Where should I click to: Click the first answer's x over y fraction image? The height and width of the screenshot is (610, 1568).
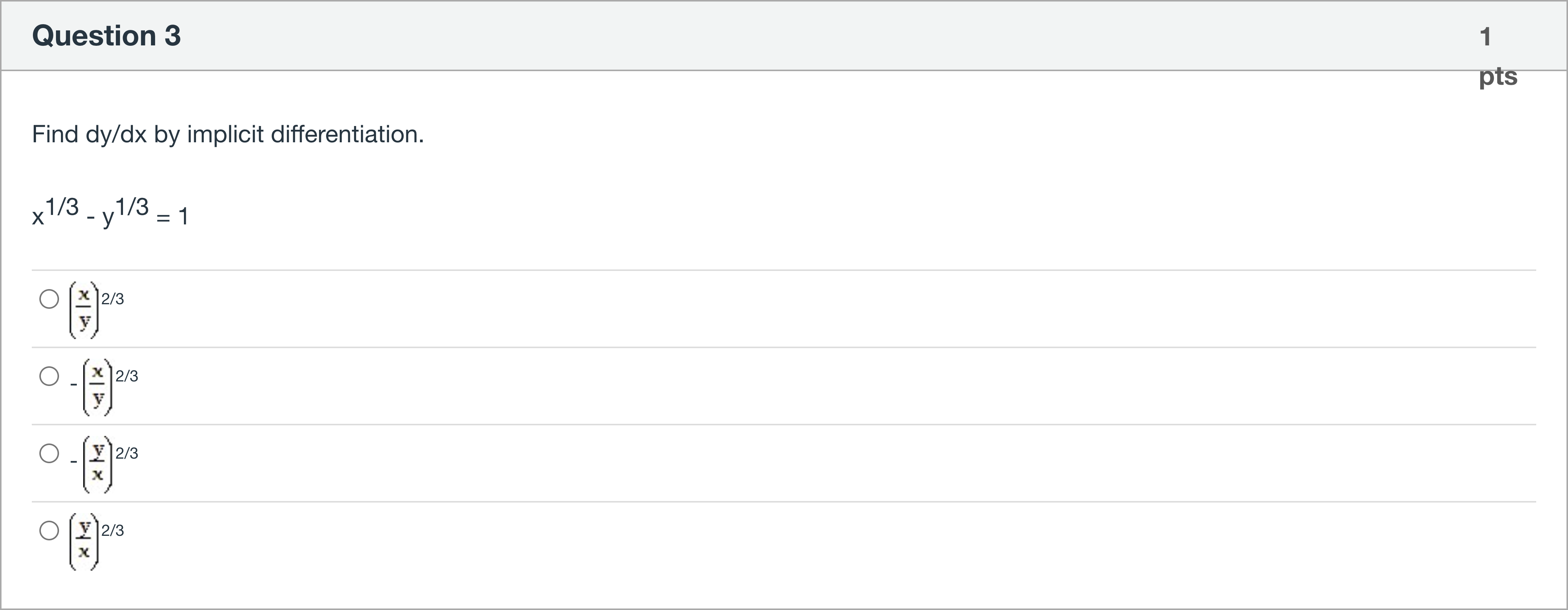point(84,309)
